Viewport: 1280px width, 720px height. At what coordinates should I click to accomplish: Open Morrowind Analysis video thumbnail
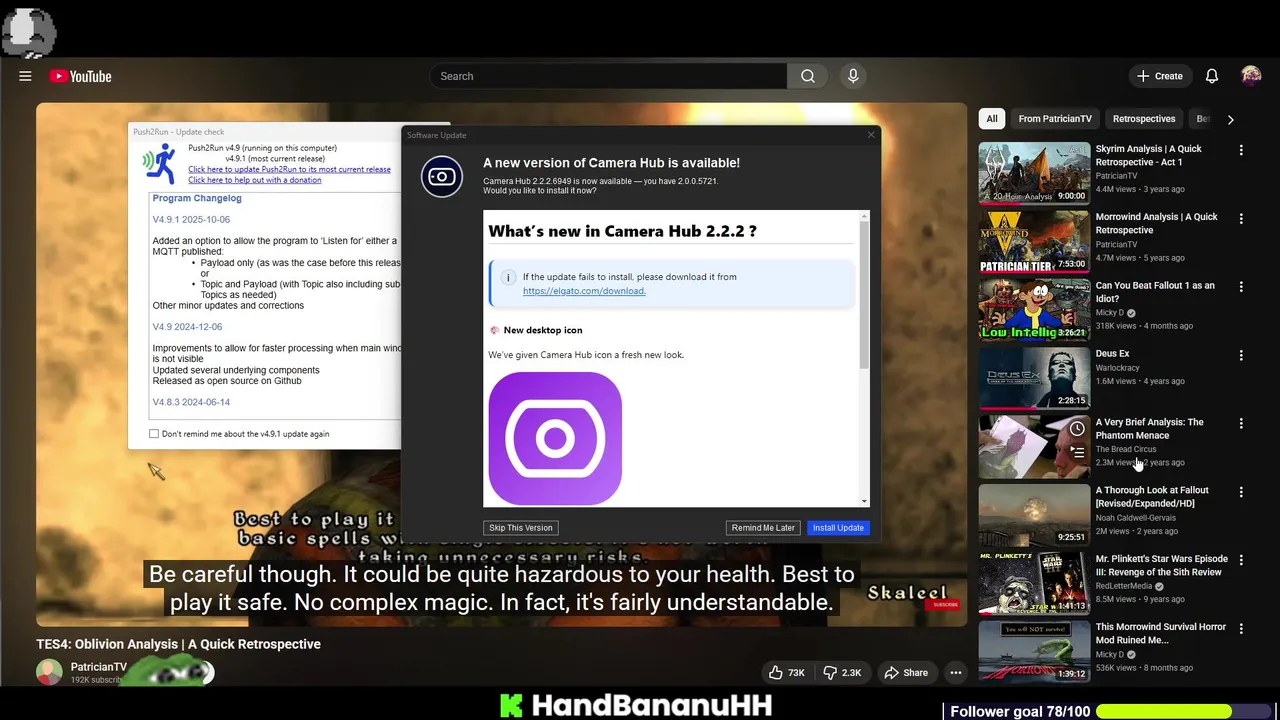(x=1034, y=241)
